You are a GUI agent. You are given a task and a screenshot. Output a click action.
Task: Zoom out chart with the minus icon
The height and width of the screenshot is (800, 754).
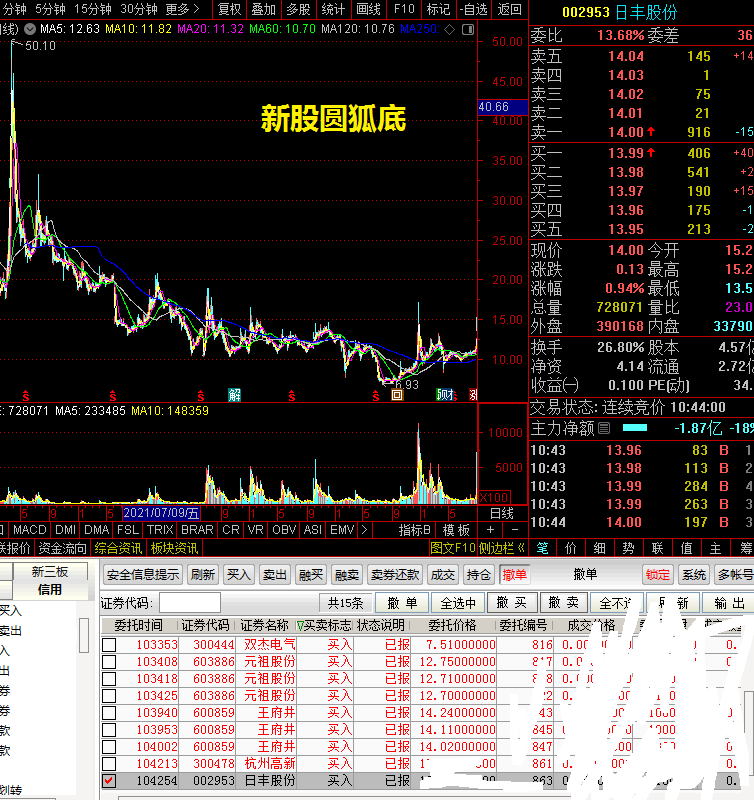(x=514, y=530)
